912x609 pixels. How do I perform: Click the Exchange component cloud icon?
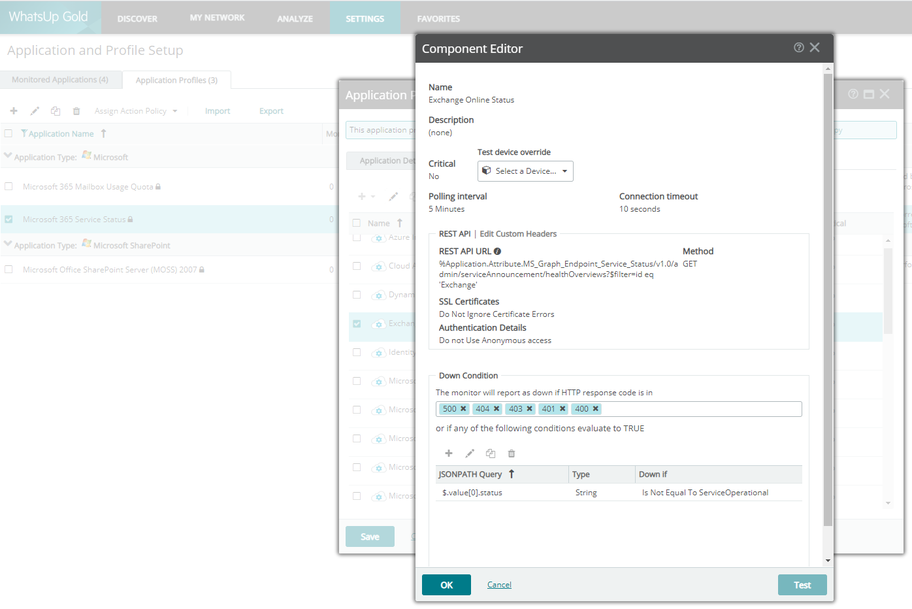tap(378, 324)
